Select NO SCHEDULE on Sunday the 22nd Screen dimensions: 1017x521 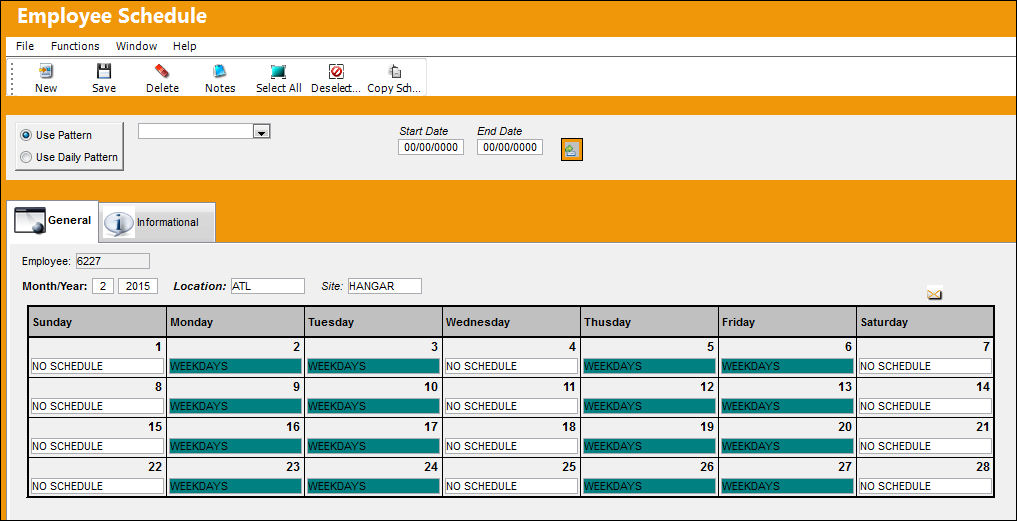tap(97, 487)
